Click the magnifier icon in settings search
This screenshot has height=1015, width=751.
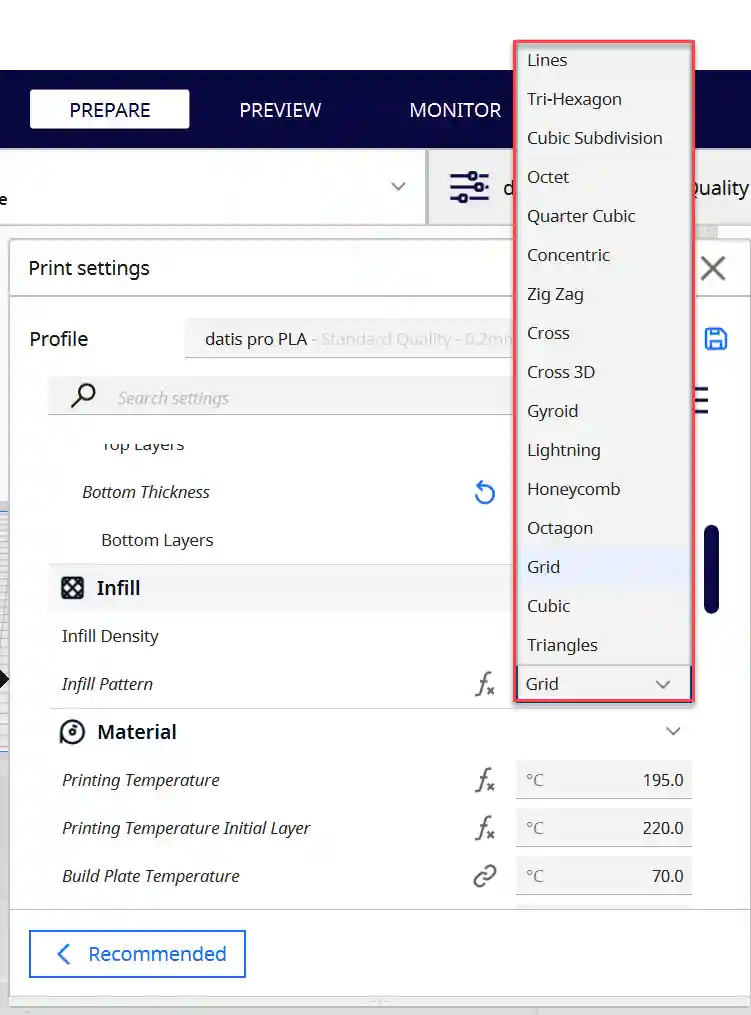click(x=83, y=395)
